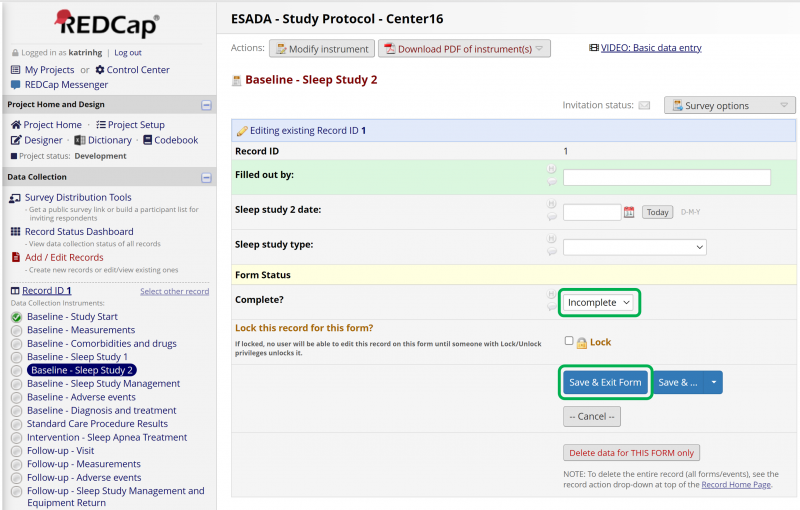Click in the Filled out by text field
800x510 pixels.
coord(666,177)
